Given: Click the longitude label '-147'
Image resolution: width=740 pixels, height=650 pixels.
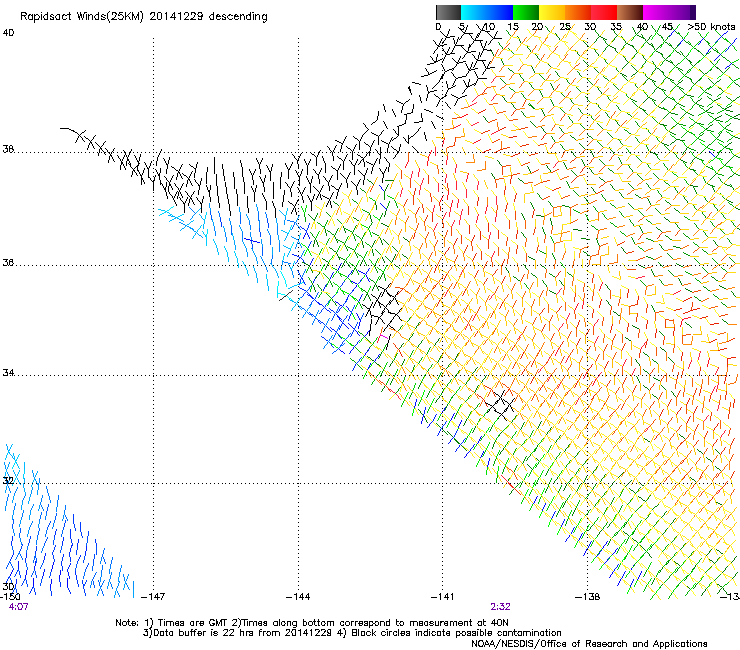Looking at the screenshot, I should click(153, 596).
